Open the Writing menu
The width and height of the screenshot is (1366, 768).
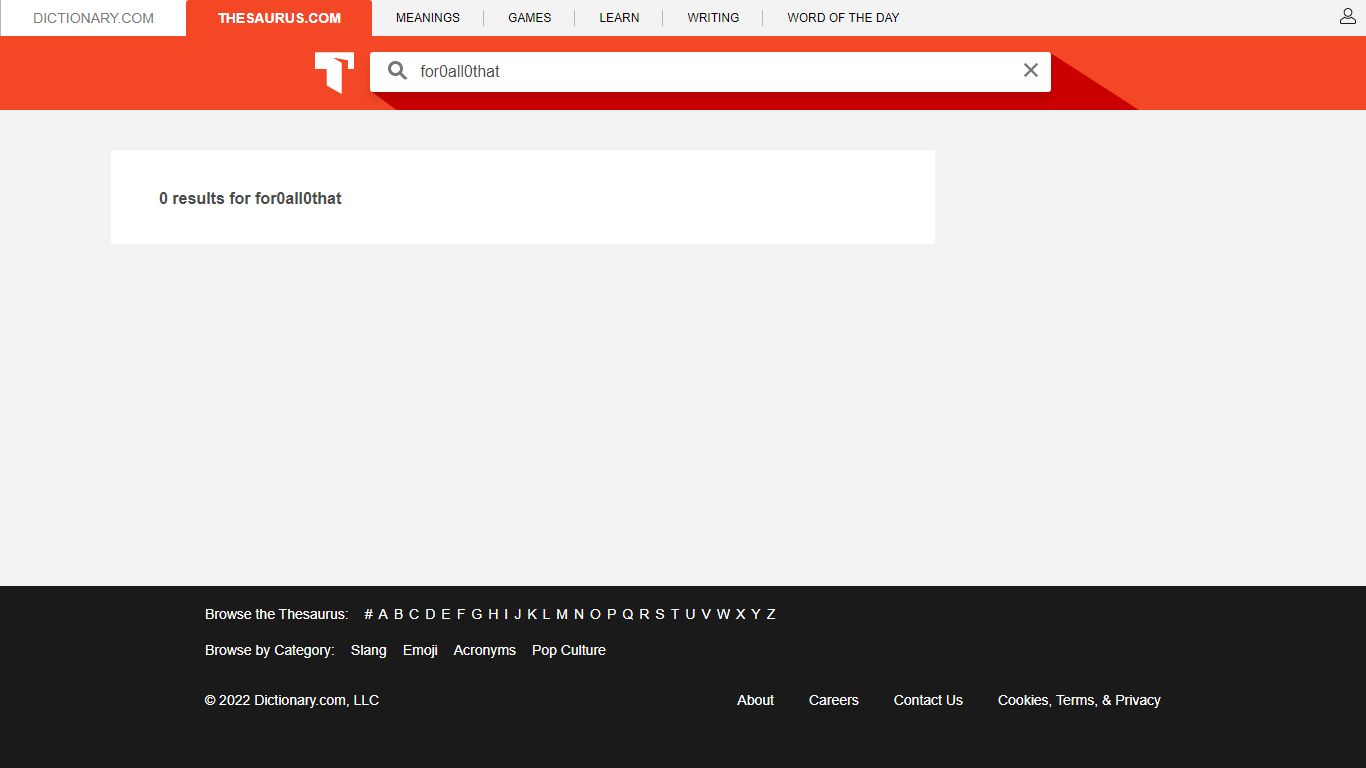(x=713, y=18)
